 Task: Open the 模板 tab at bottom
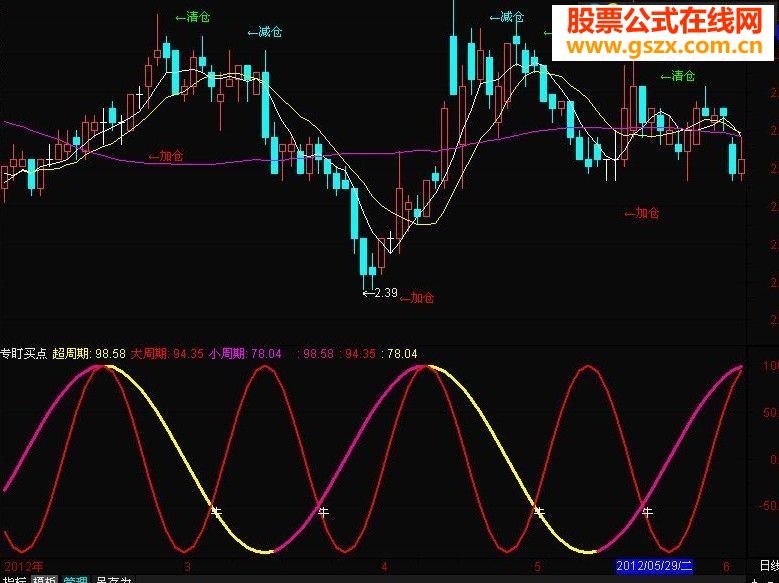[x=45, y=580]
